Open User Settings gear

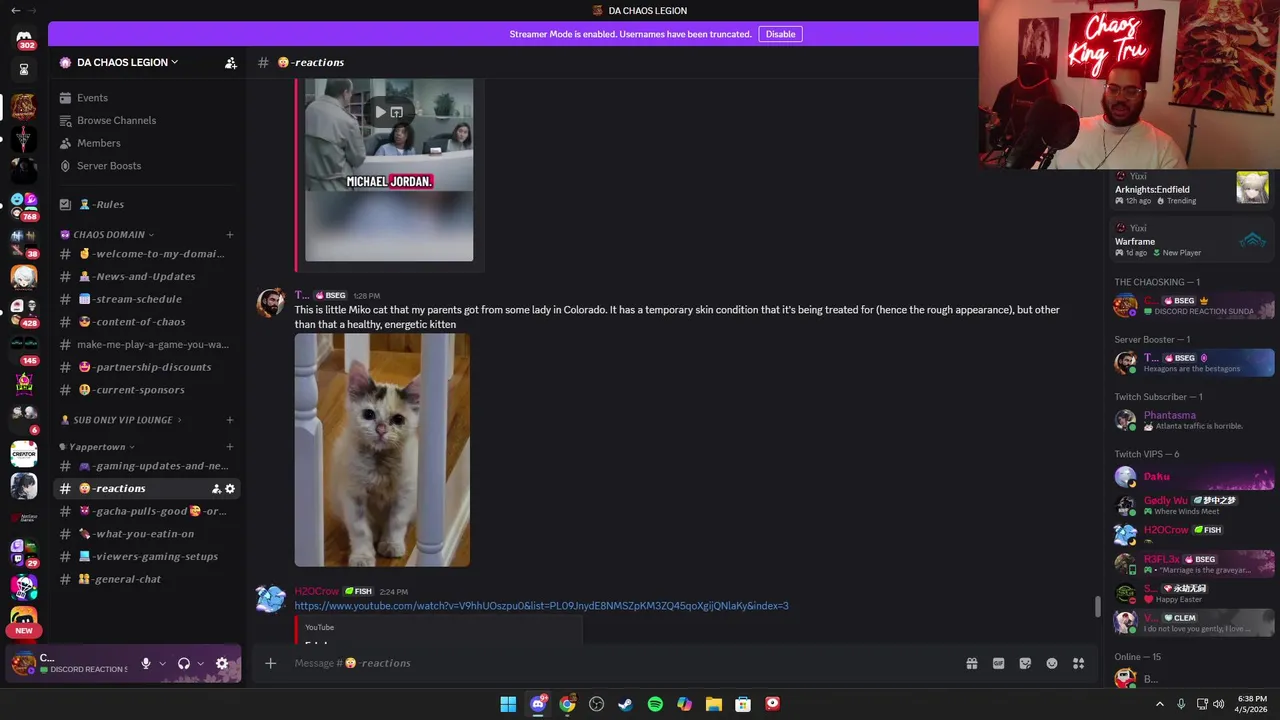pos(222,663)
